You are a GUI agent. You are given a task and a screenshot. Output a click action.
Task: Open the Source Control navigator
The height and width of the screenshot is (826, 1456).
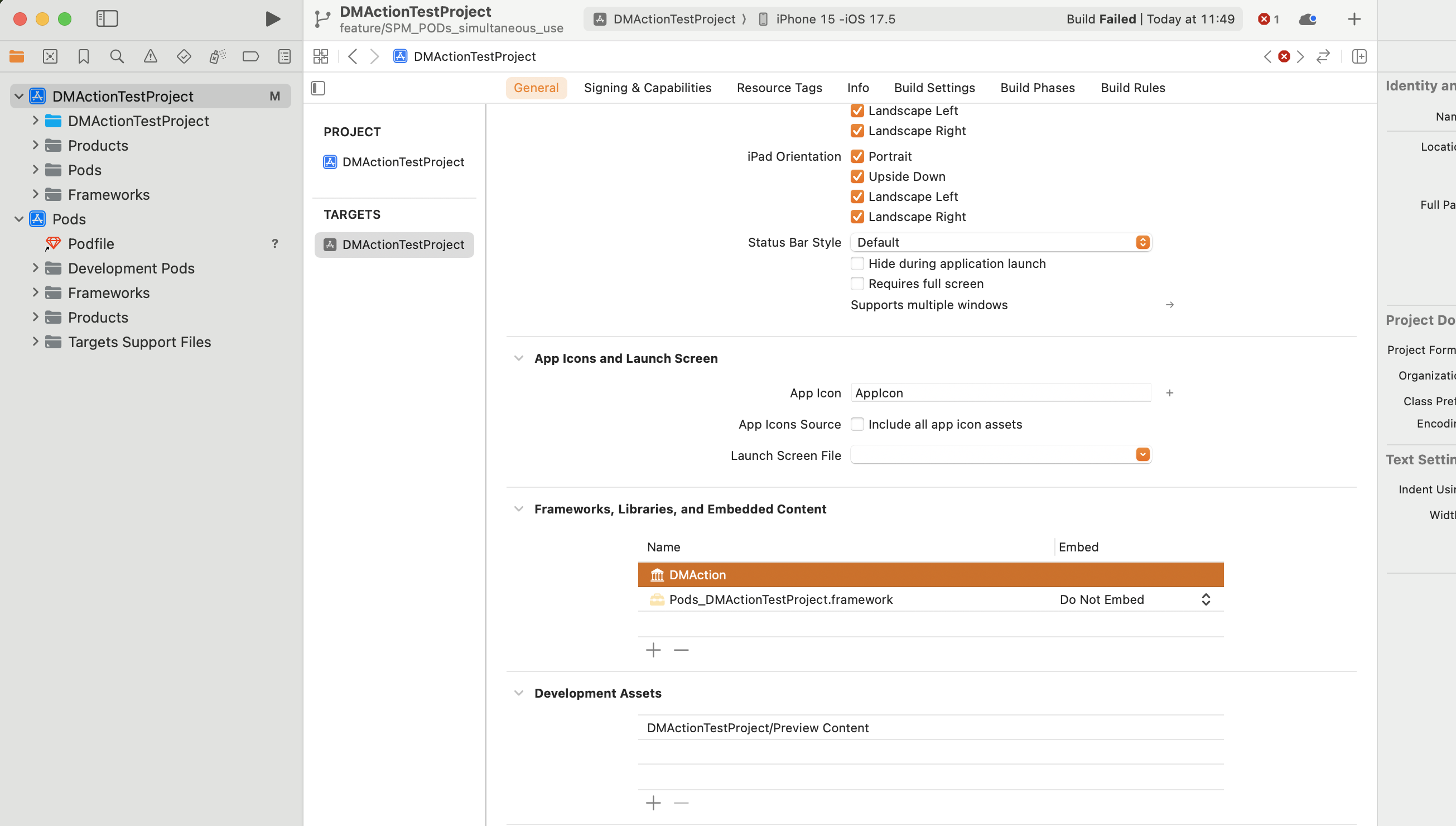pos(50,56)
